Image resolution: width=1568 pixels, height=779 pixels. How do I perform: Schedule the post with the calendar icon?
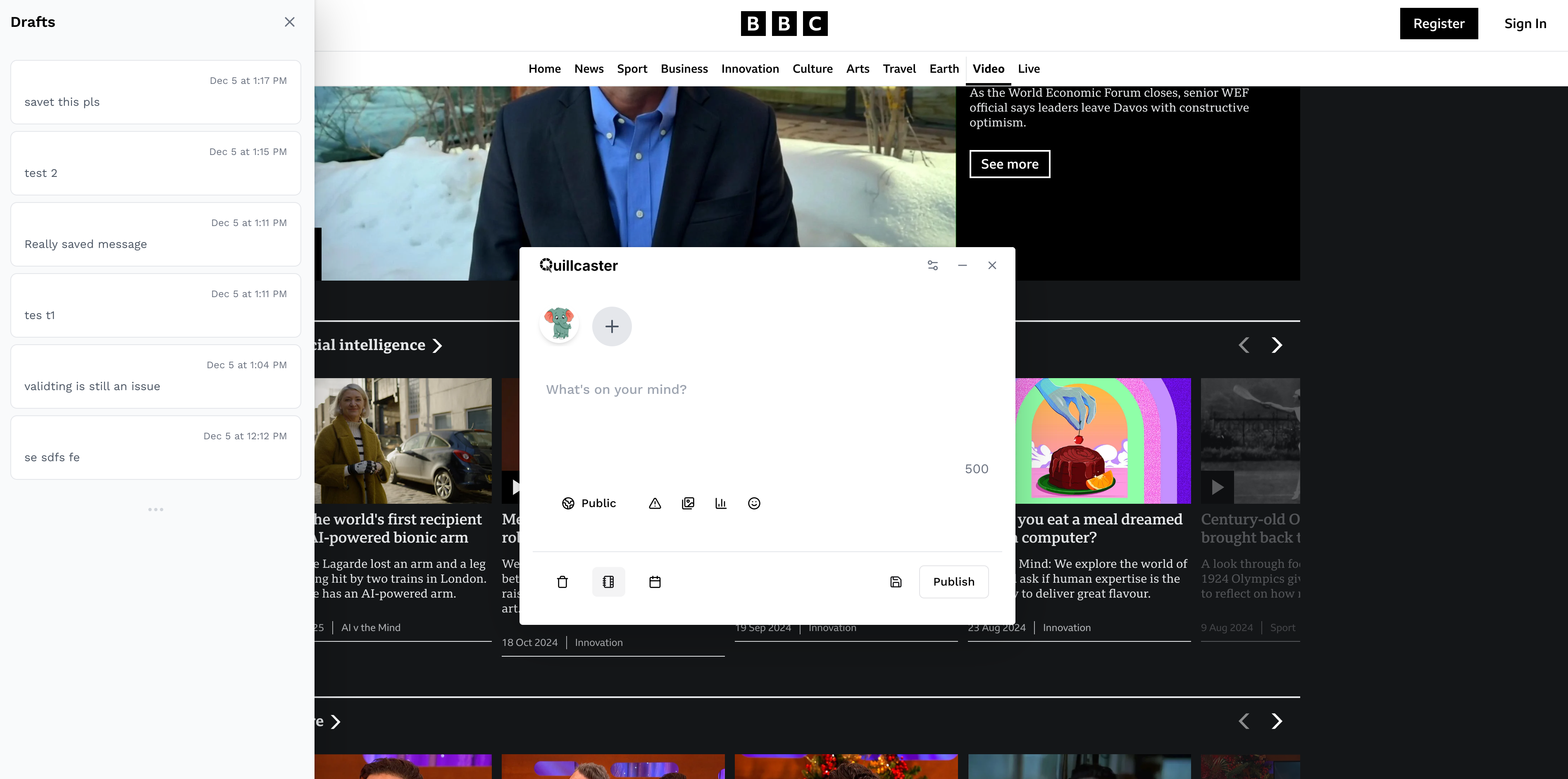point(655,582)
